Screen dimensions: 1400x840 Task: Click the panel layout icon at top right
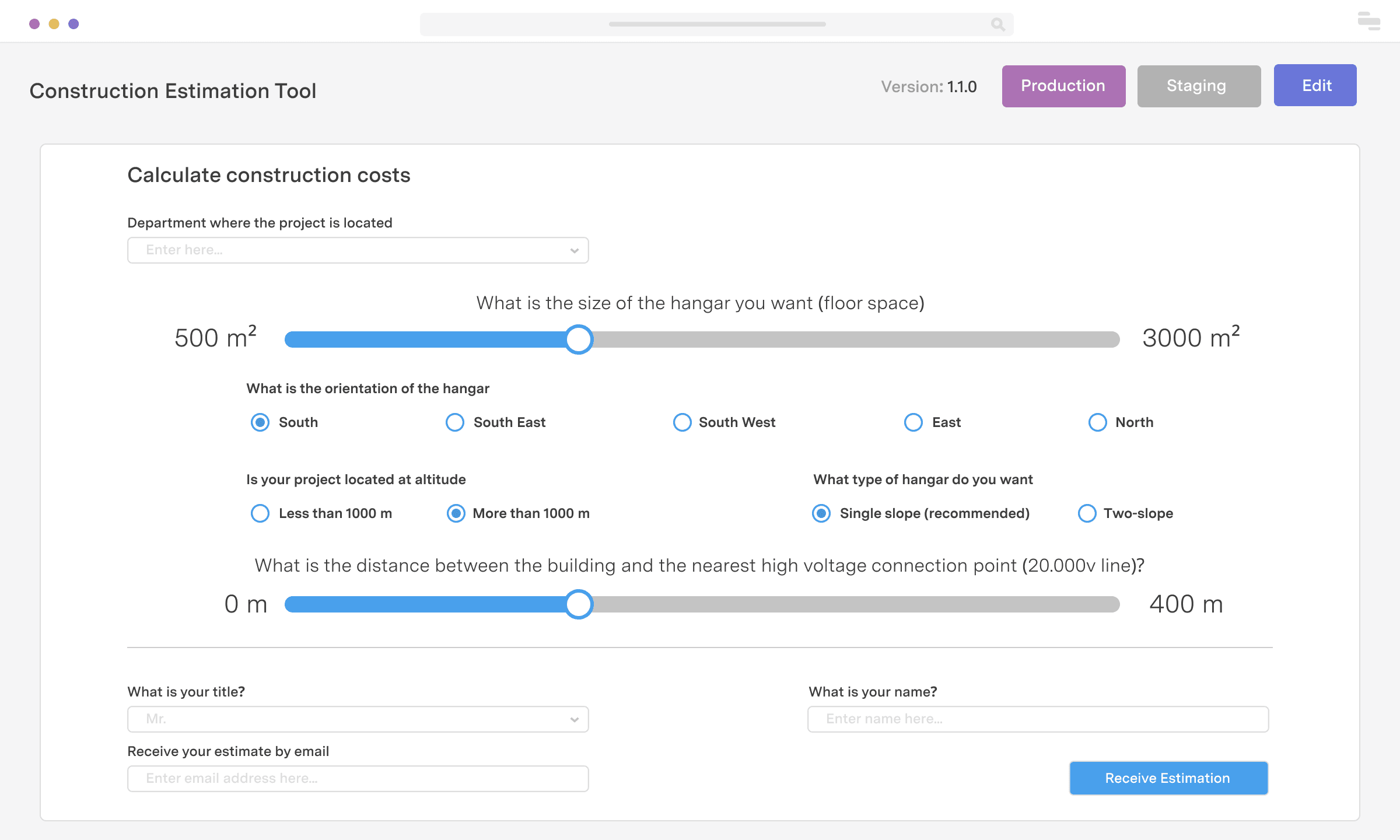coord(1369,22)
